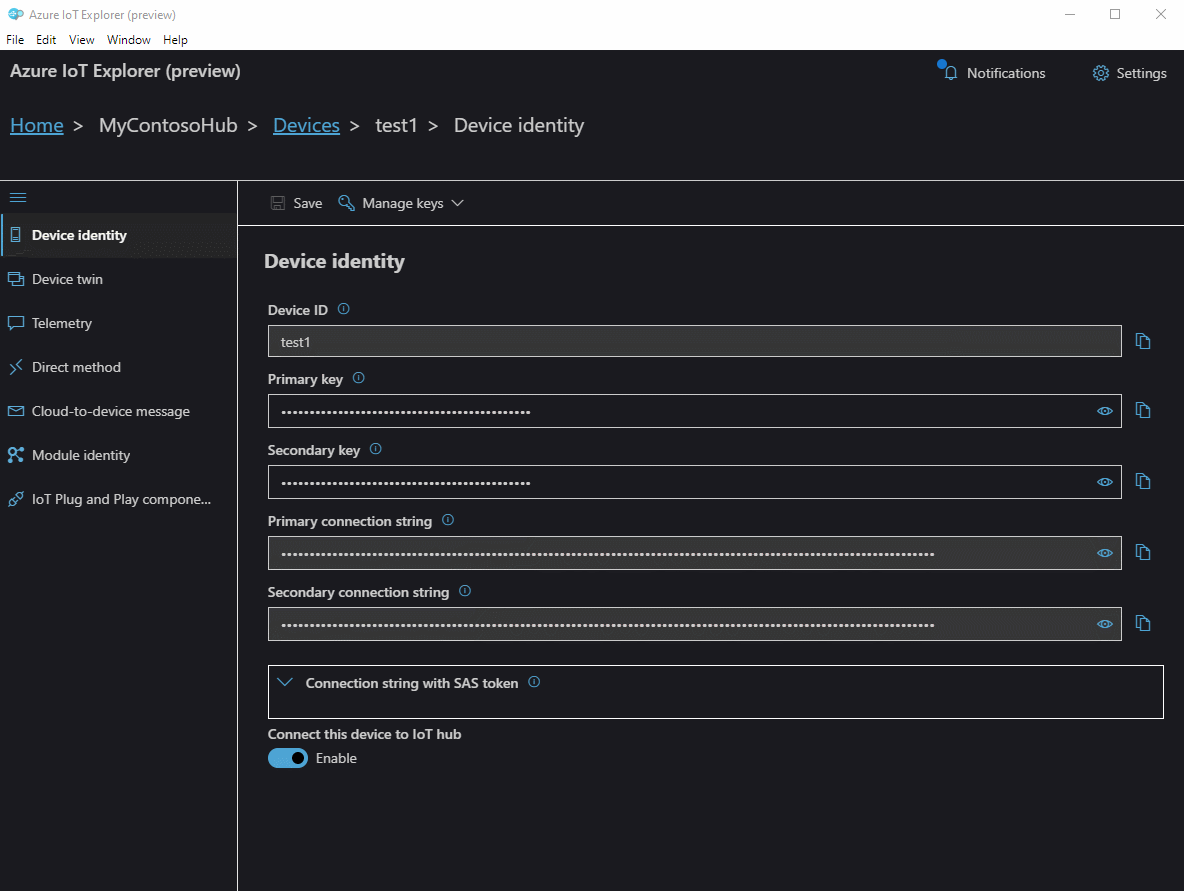Open info tooltip for Secondary key
Screen dimensions: 1184x891
pyautogui.click(x=375, y=449)
